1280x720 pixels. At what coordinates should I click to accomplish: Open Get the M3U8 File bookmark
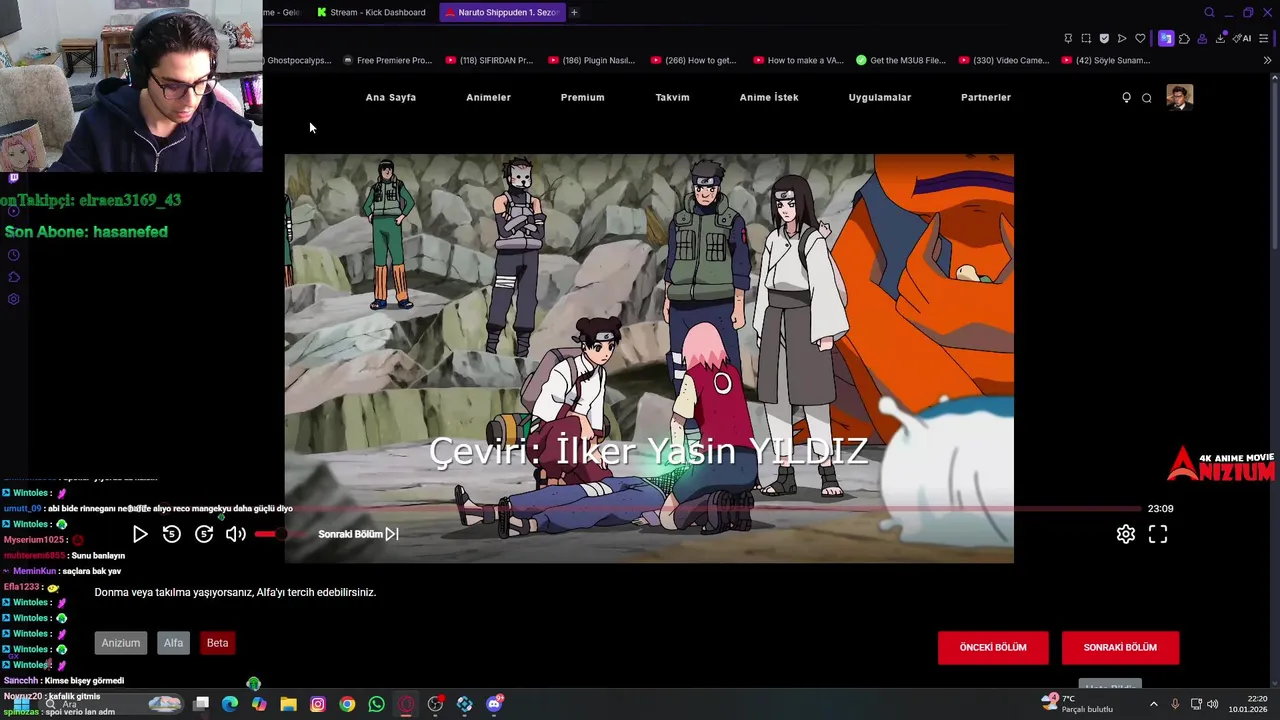pos(901,60)
